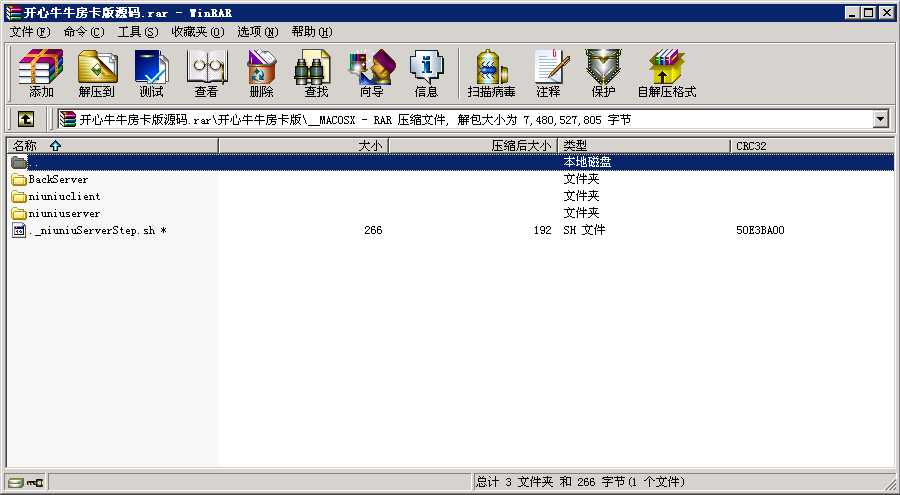Sort by the 名称 column header
The image size is (900, 495).
pyautogui.click(x=112, y=146)
